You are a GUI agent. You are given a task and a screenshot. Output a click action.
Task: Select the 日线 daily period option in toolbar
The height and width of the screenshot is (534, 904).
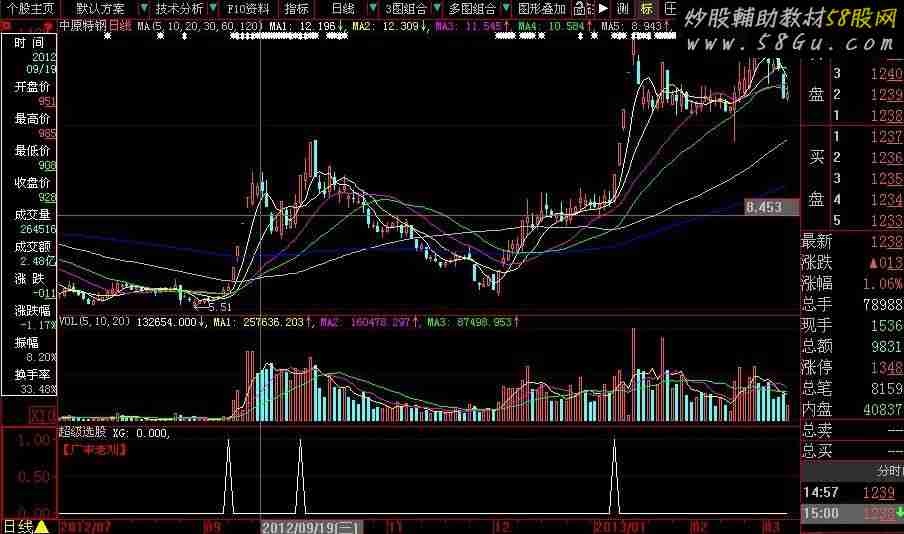tap(343, 9)
